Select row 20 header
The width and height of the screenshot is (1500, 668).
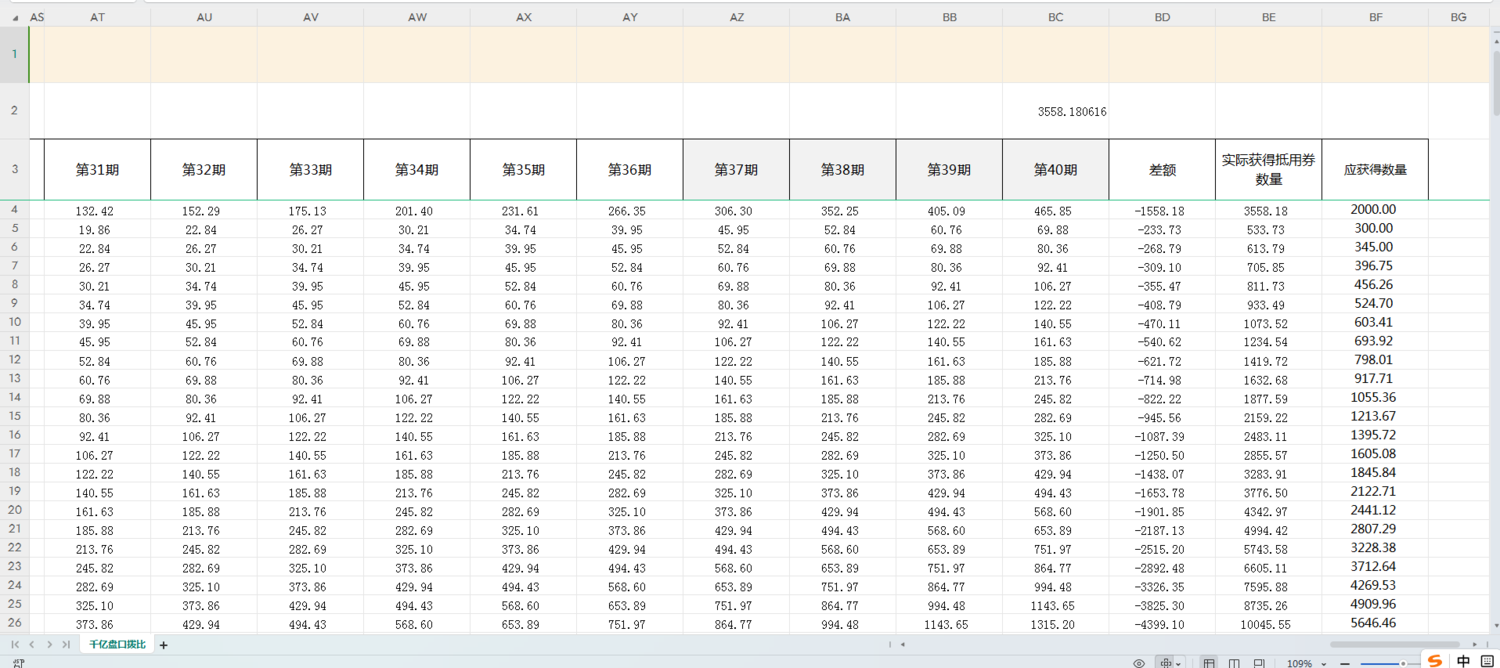(14, 510)
